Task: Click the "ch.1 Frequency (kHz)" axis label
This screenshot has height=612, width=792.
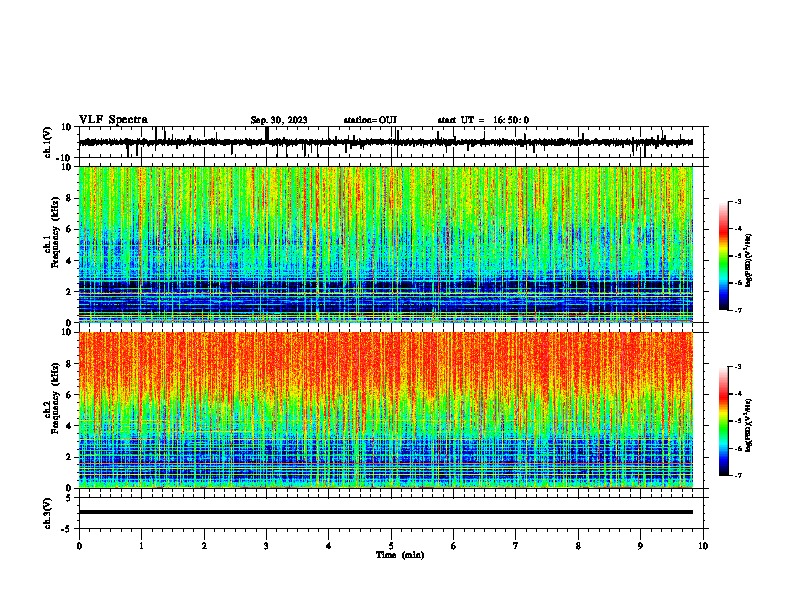Action: point(51,233)
